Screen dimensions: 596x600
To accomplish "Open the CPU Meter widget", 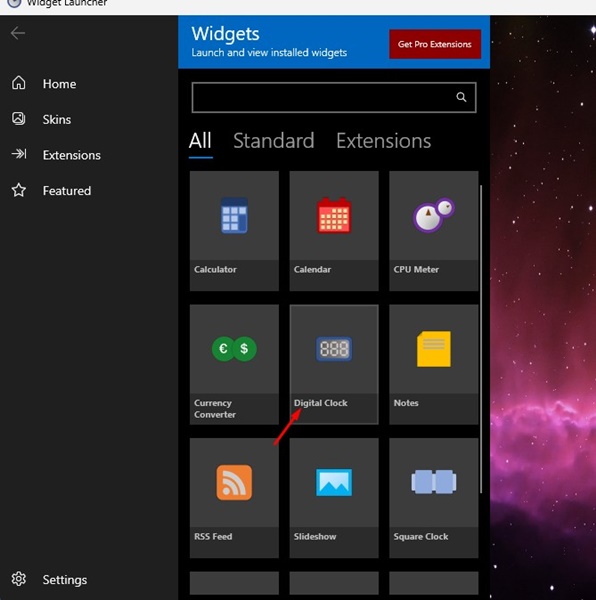I will (x=434, y=231).
